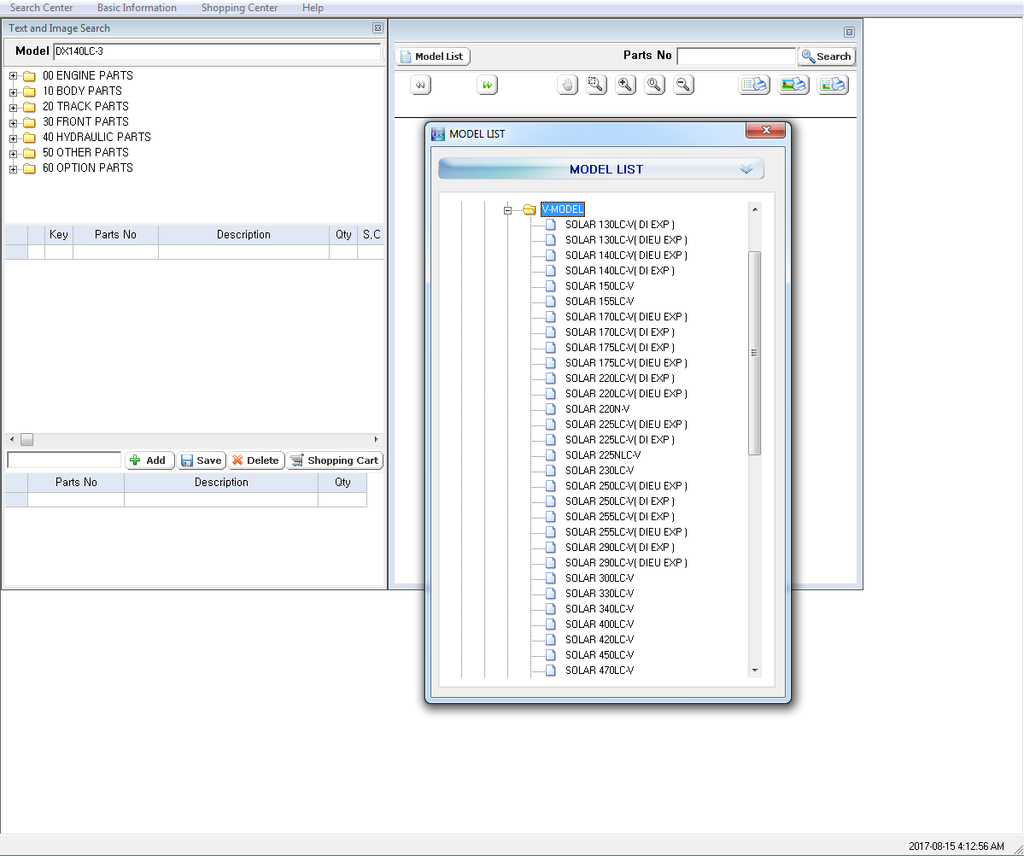Click the parts table scroll left arrow
1024x856 pixels.
[x=12, y=439]
